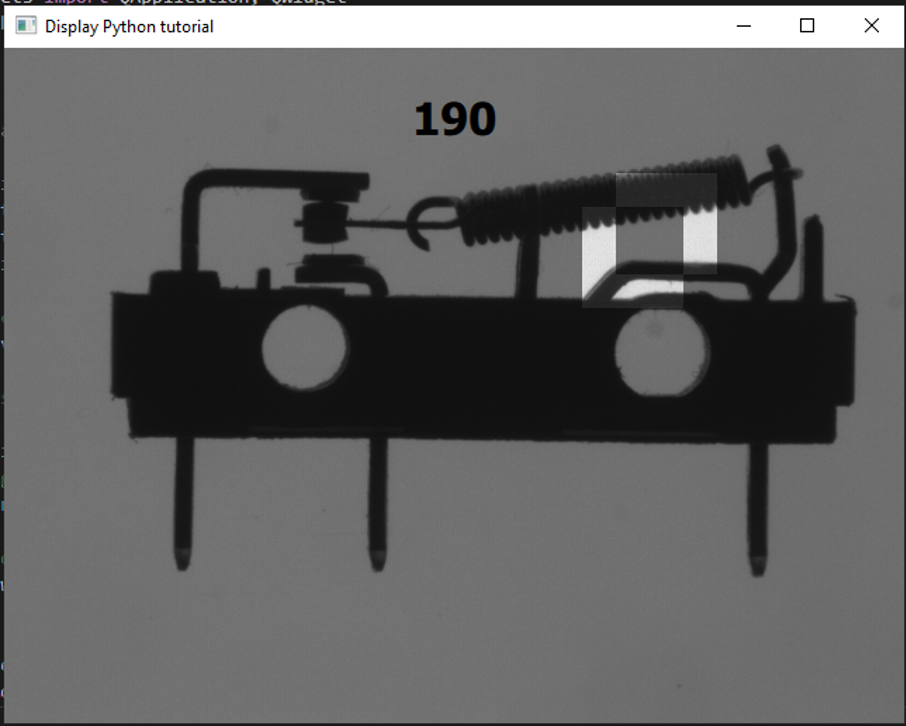906x726 pixels.
Task: Click the stacked contact under the left bracket
Action: (325, 222)
